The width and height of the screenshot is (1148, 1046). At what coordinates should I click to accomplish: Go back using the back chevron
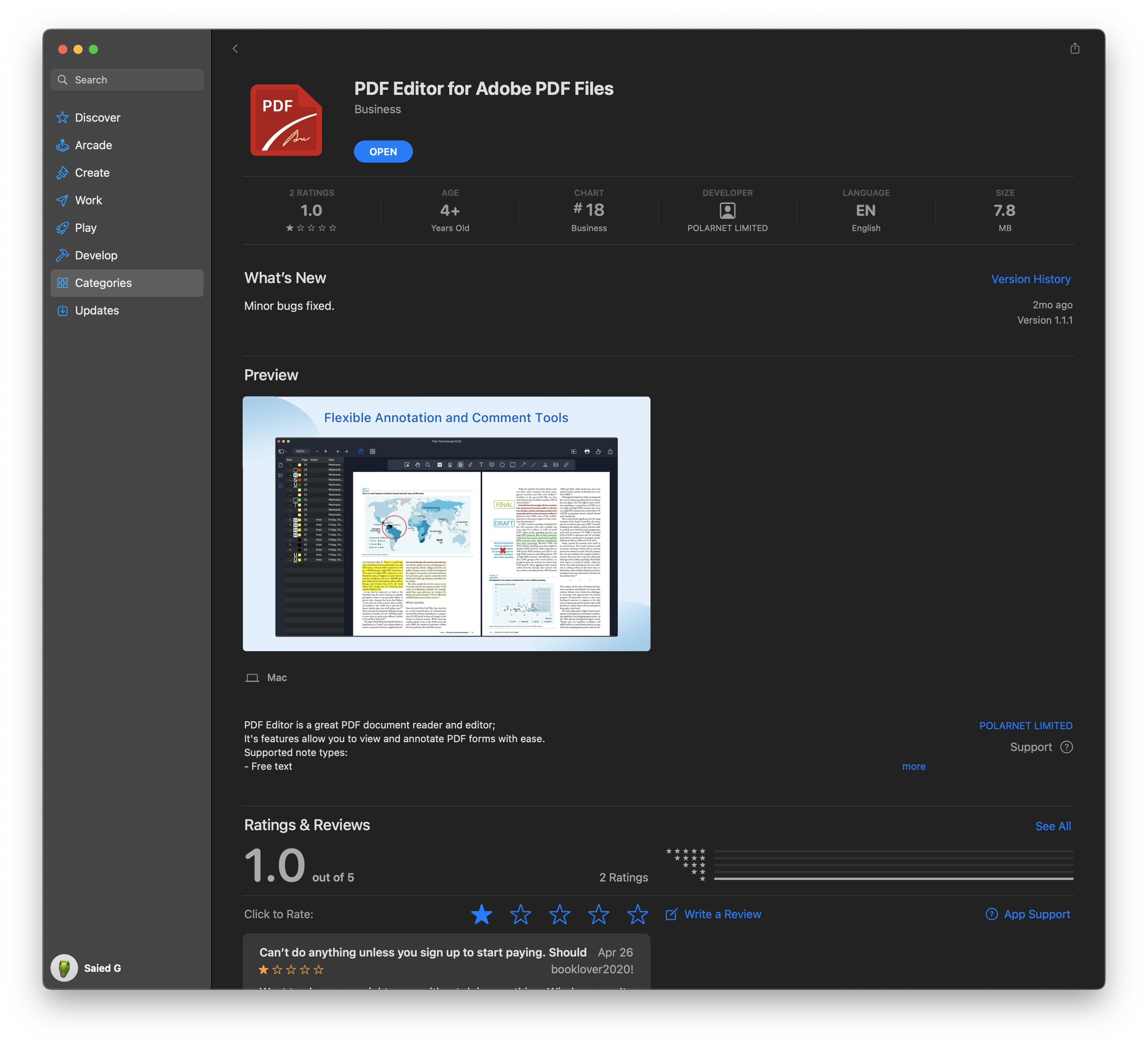[x=235, y=49]
